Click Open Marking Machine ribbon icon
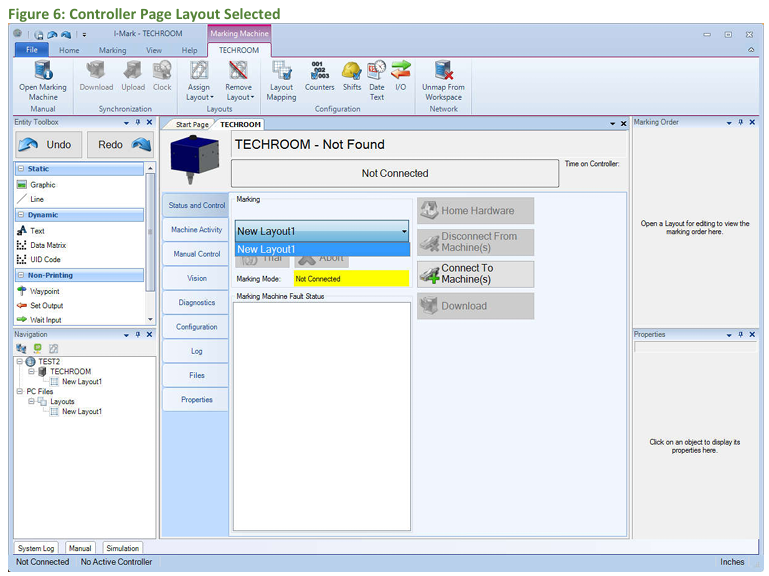Screen dimensions: 769x576 tap(43, 72)
